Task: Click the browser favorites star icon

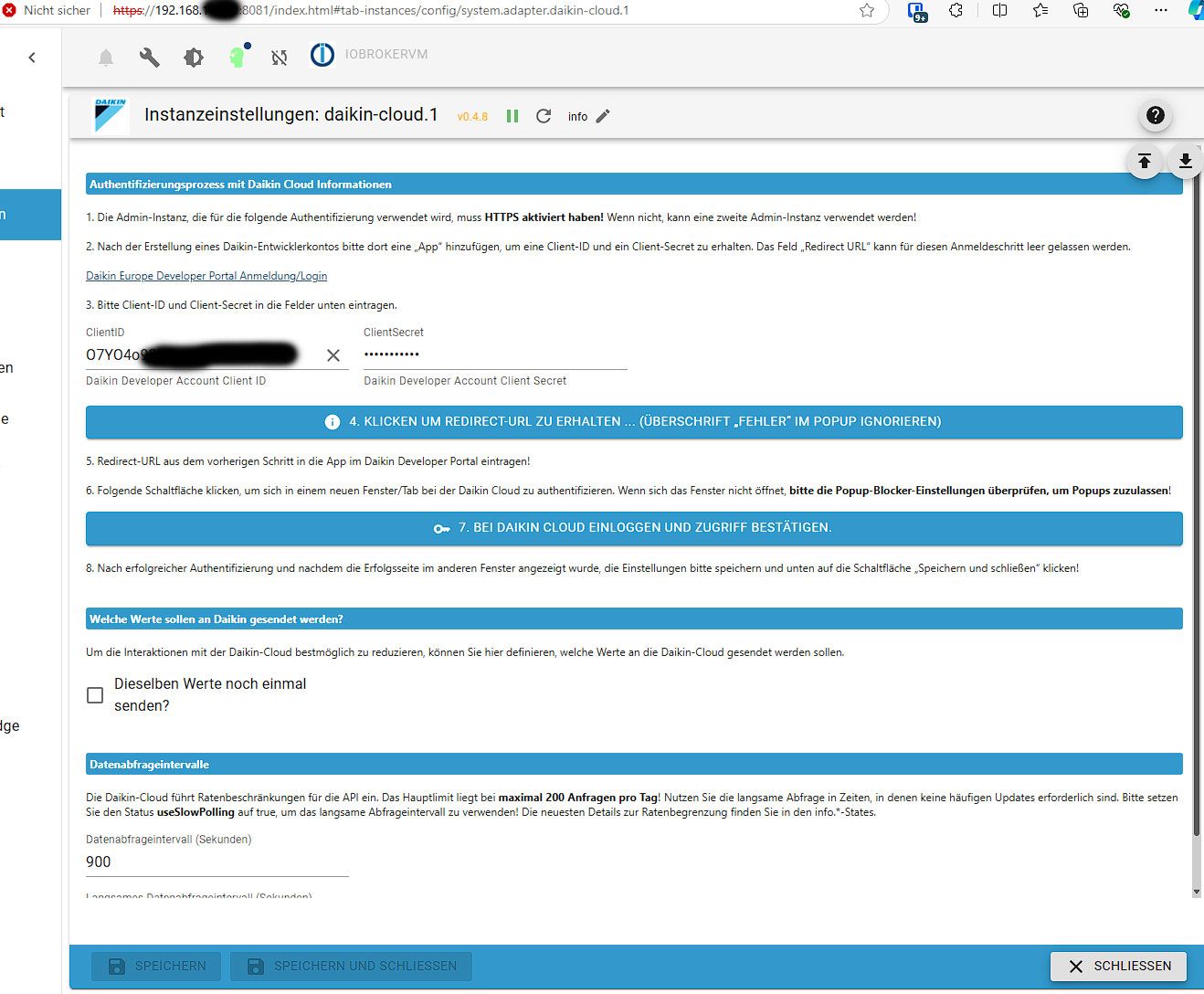Action: click(867, 11)
